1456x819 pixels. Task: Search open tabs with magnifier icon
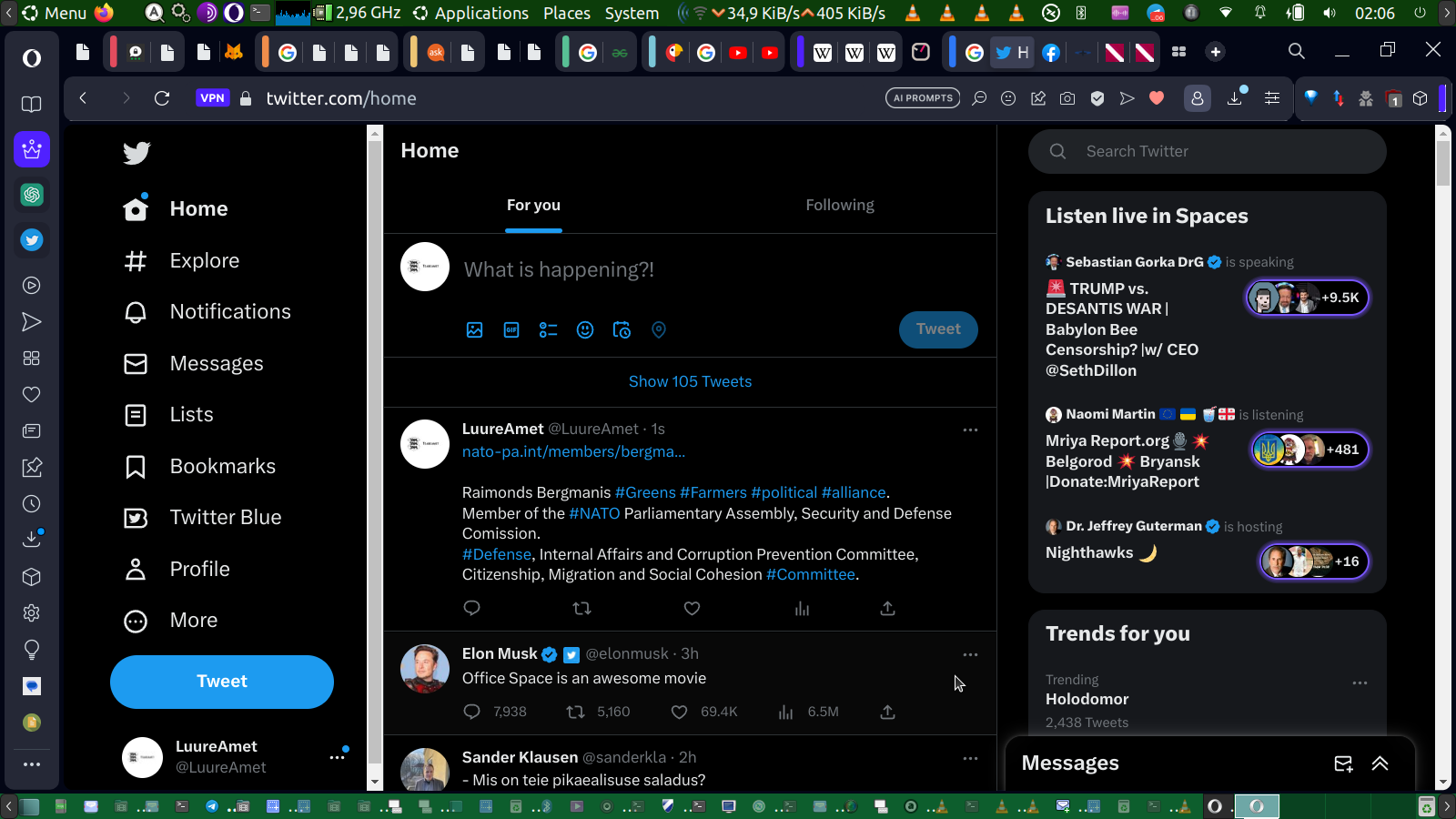(x=1297, y=51)
